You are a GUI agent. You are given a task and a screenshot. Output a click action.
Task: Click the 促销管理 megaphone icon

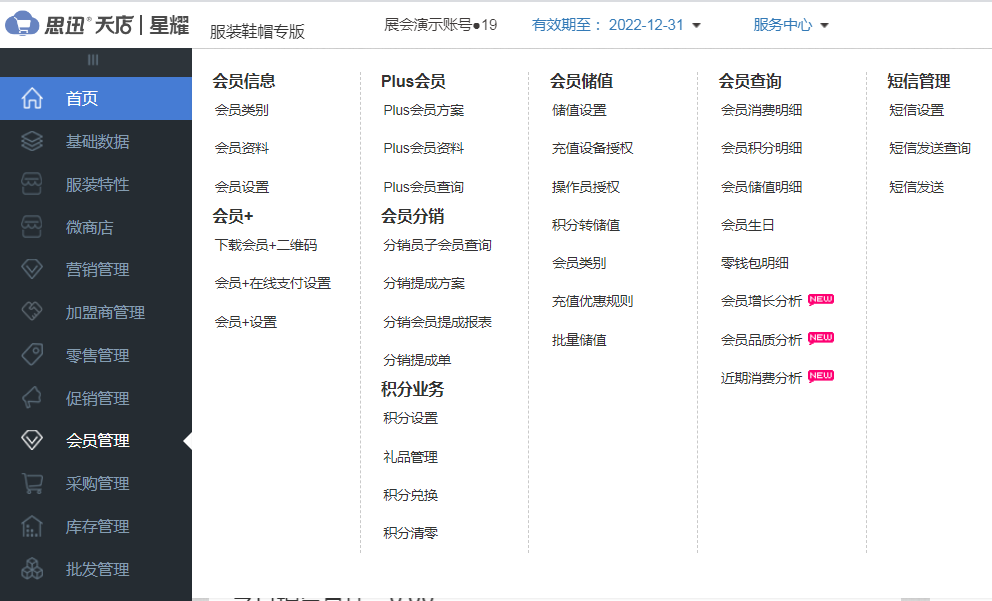(30, 398)
